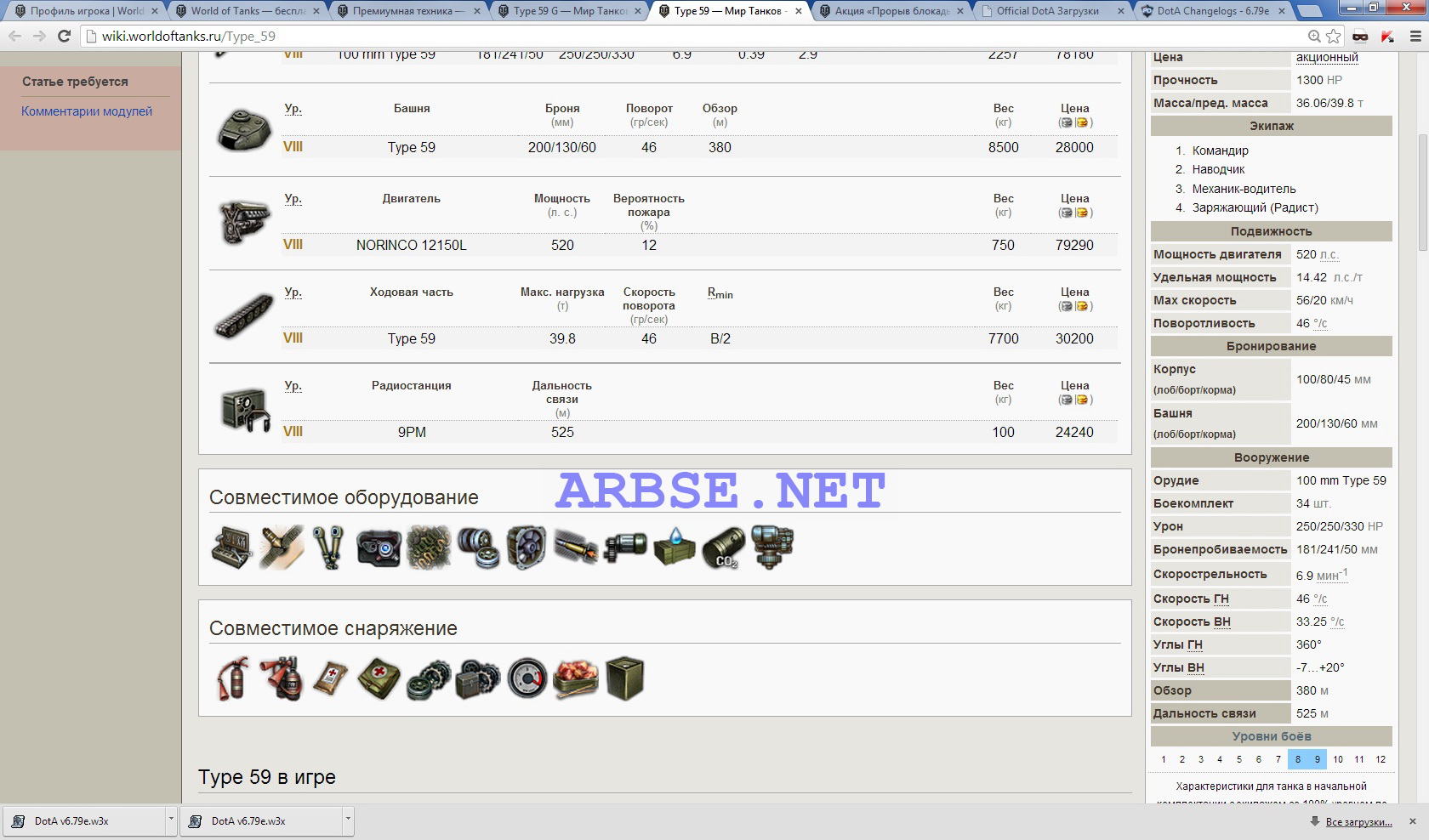The width and height of the screenshot is (1429, 840).
Task: Click the Manual Fire Extinguisher icon
Action: pos(231,678)
